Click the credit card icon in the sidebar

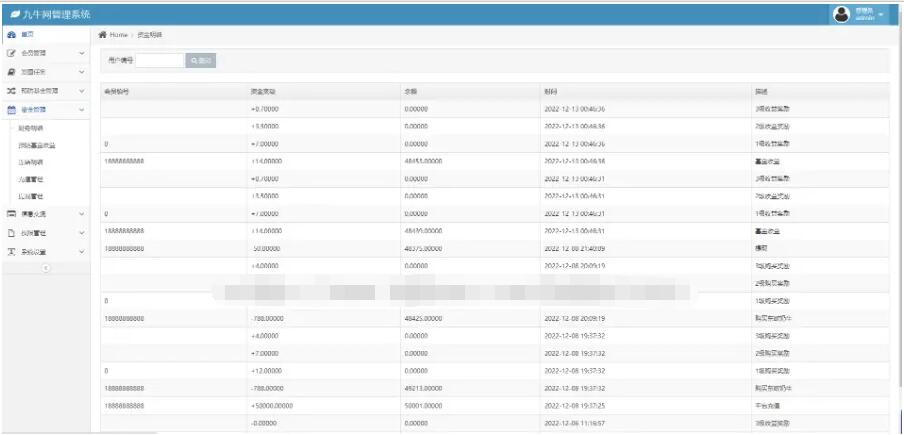coord(11,214)
